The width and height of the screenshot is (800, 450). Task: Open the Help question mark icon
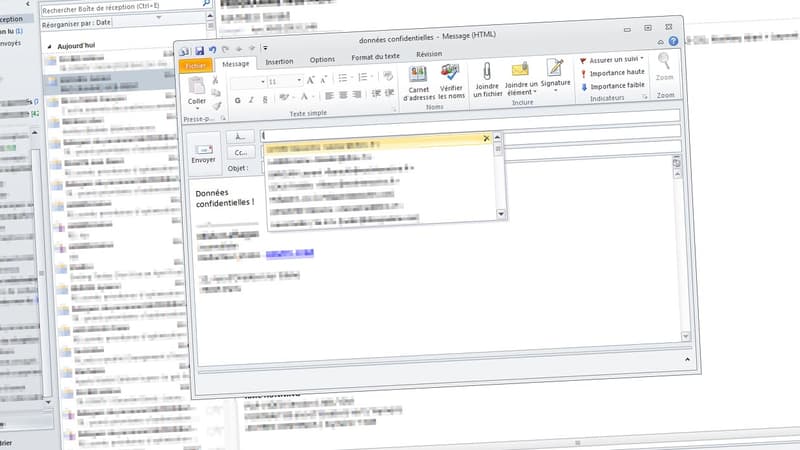[673, 41]
